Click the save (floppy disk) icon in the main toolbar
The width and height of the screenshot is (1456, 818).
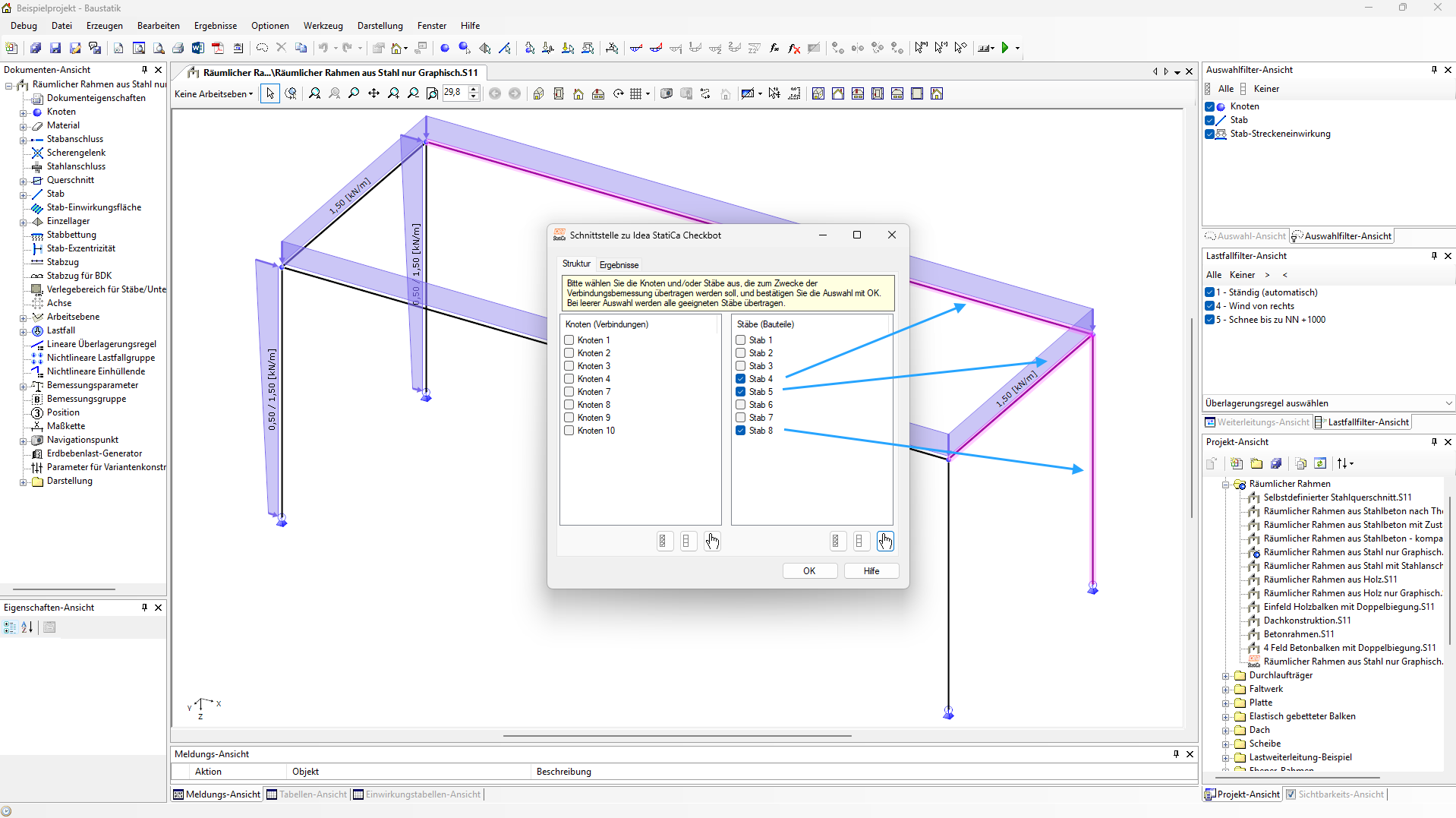click(55, 48)
